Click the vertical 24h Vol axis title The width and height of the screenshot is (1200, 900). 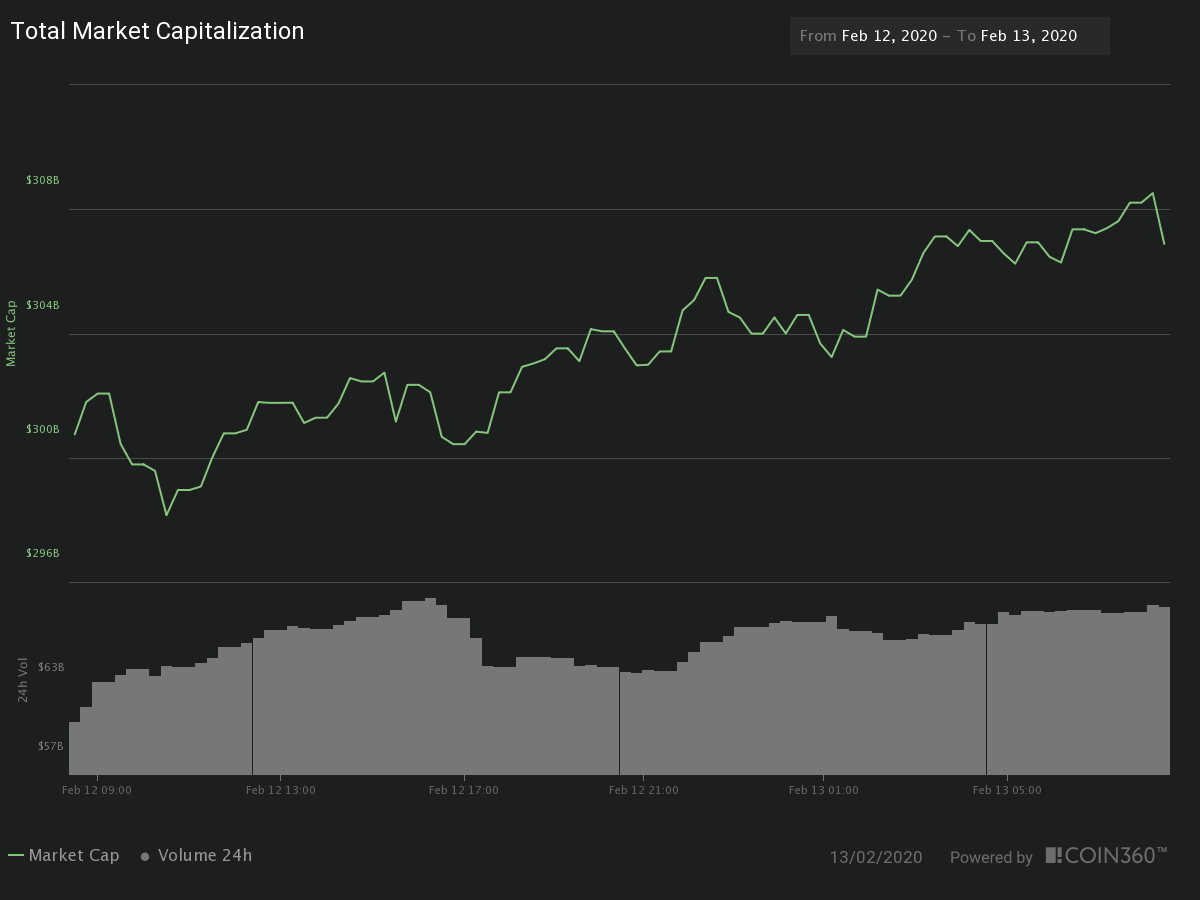[x=22, y=679]
